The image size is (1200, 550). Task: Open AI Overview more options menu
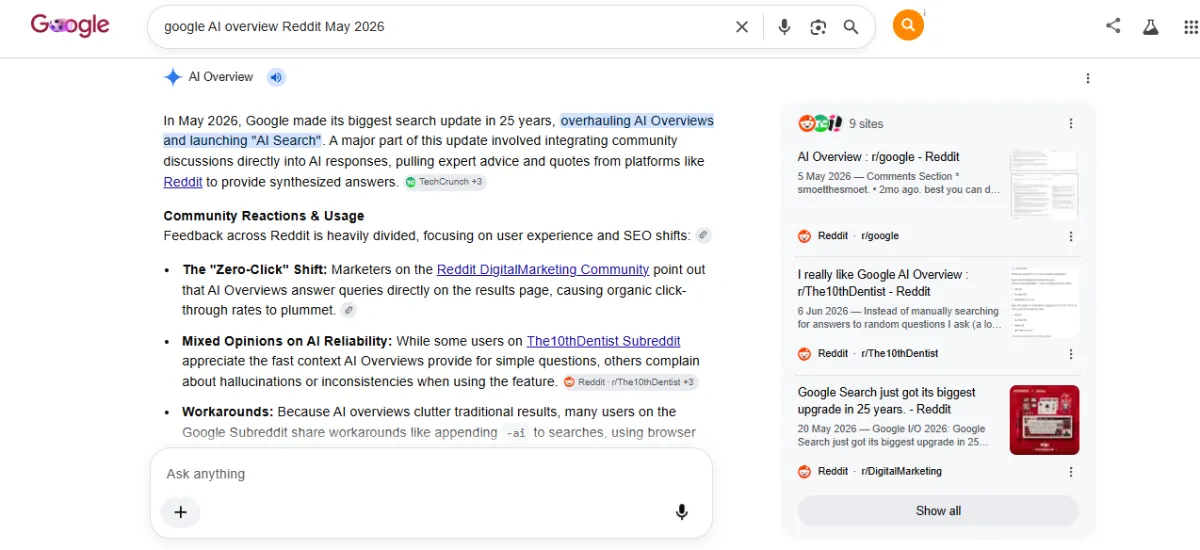click(1088, 78)
